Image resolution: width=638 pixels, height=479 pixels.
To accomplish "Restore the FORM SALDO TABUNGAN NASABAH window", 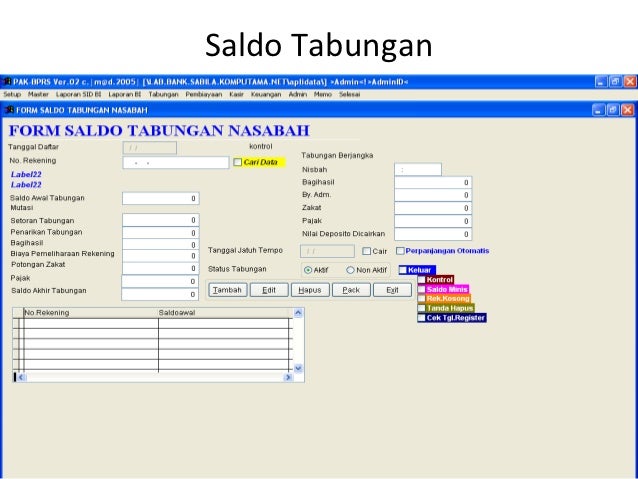I will pyautogui.click(x=613, y=110).
